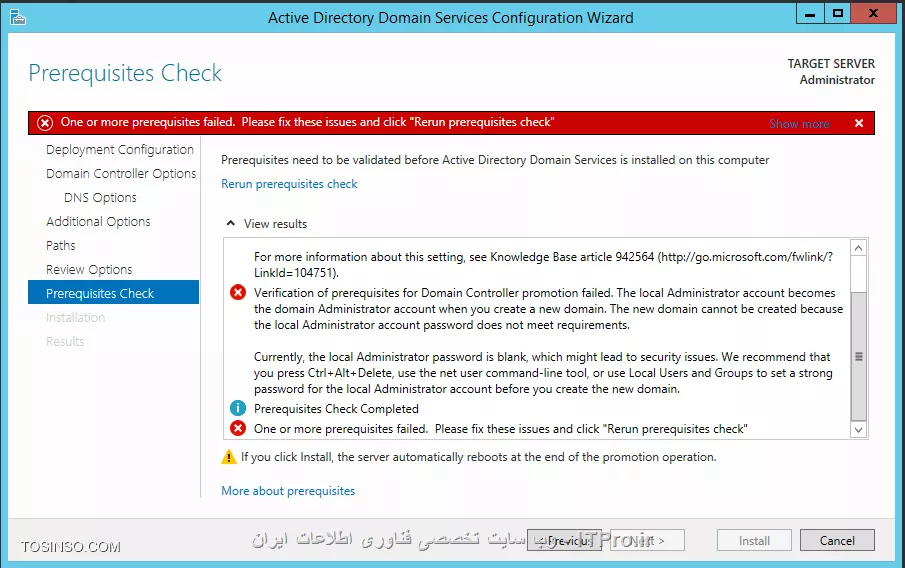Click error icon beside bottom prerequisites failed result
The image size is (905, 568).
pos(238,428)
